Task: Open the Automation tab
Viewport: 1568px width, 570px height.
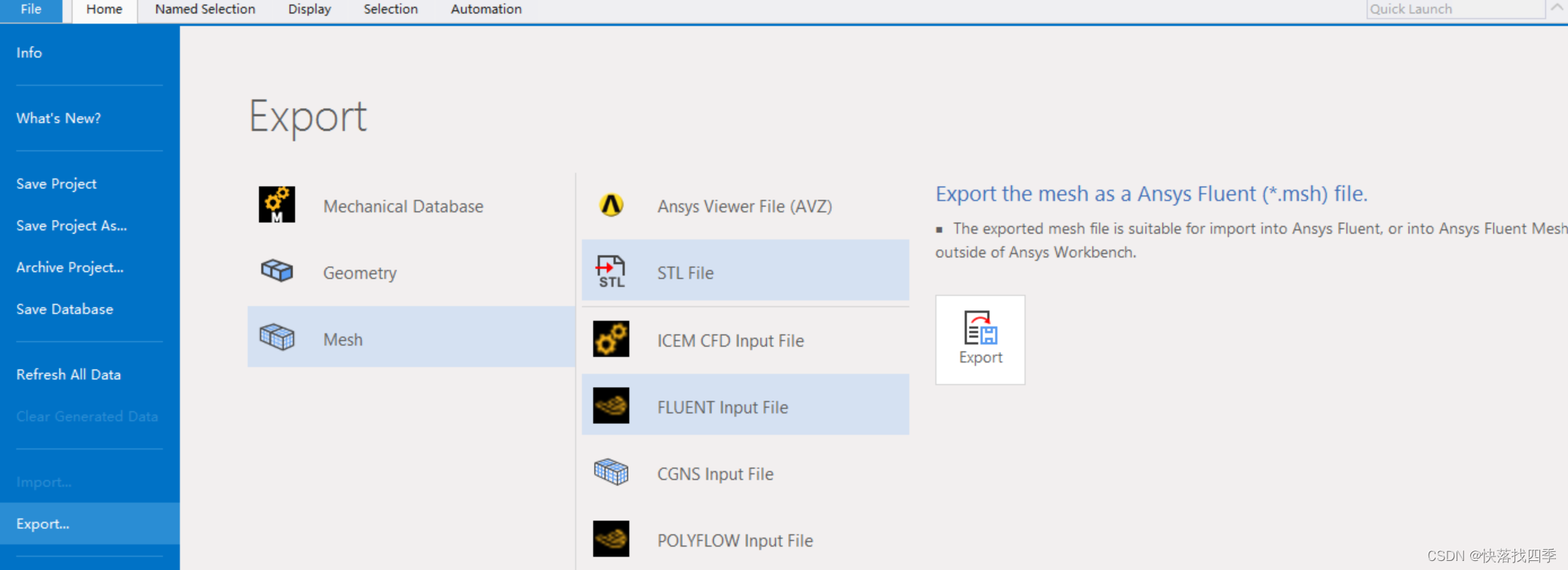Action: 486,10
